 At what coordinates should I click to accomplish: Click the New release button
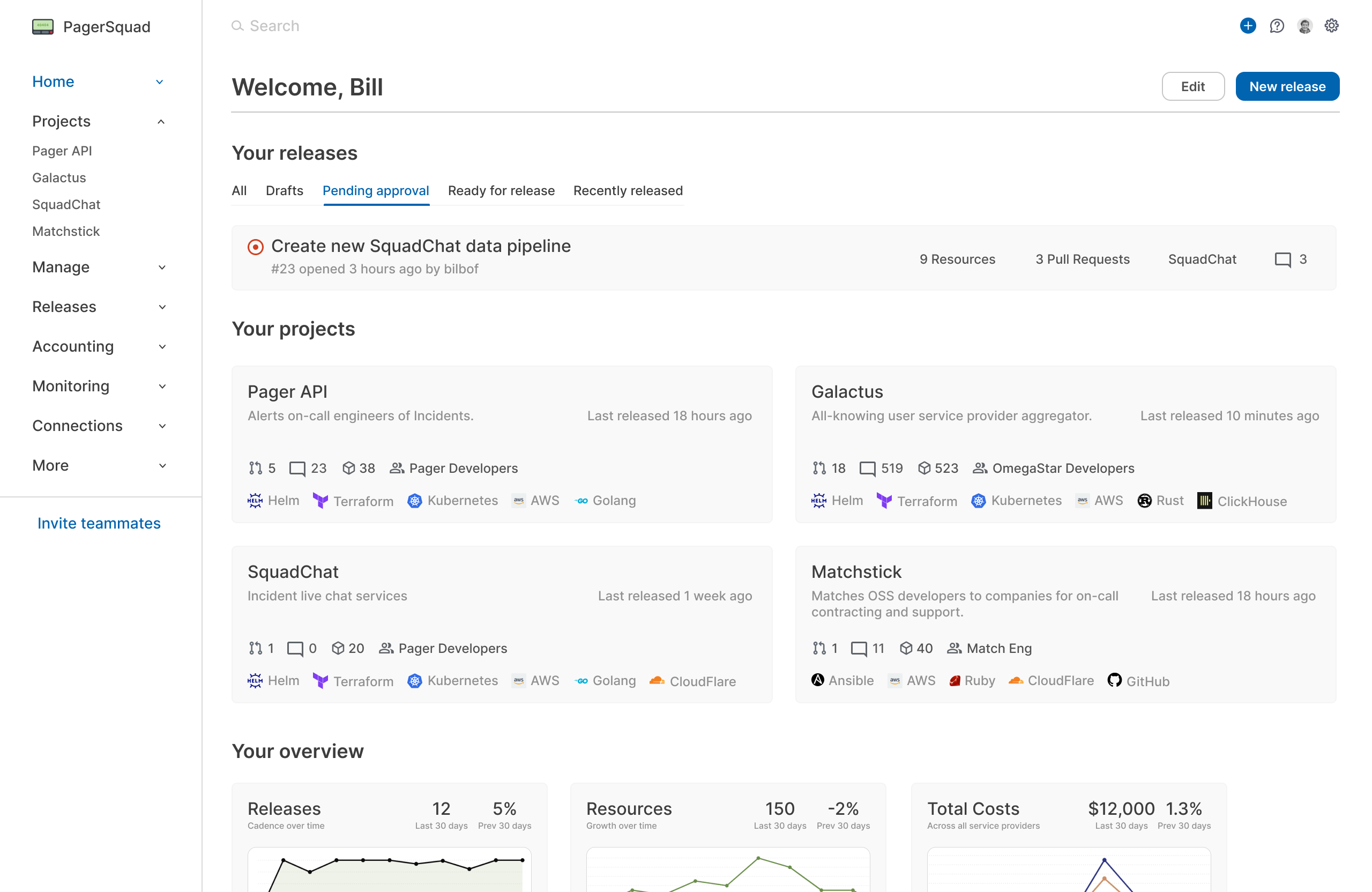click(1287, 86)
